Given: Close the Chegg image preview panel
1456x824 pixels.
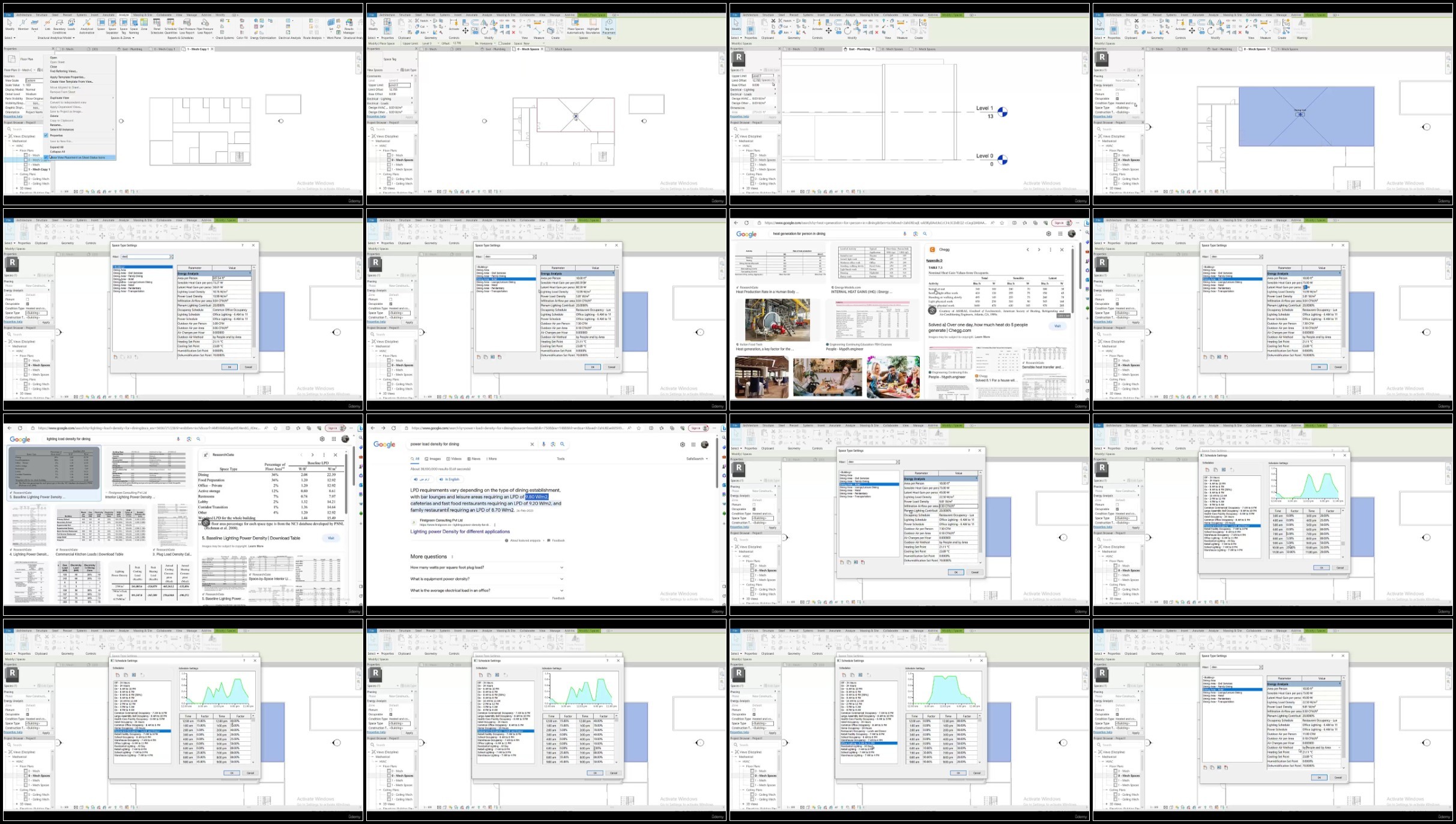Looking at the screenshot, I should [1062, 250].
